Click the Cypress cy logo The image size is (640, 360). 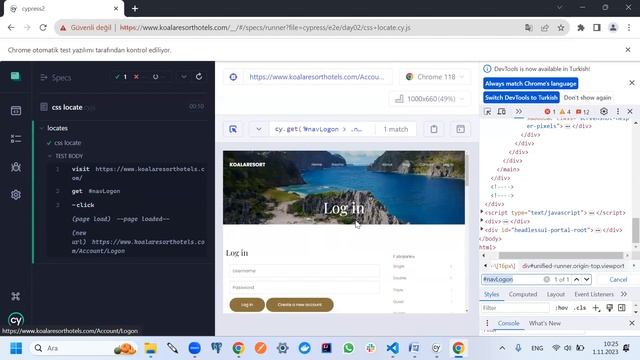pos(16,320)
